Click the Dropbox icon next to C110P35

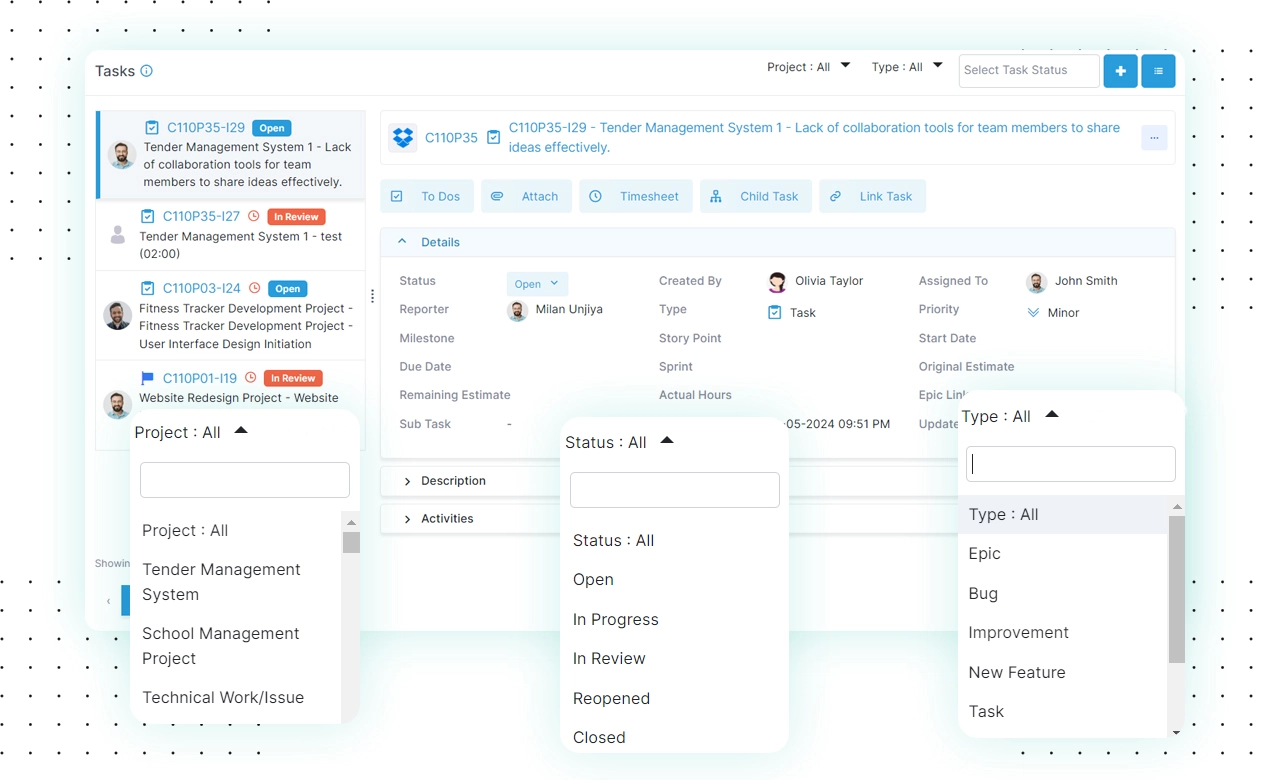pos(402,137)
